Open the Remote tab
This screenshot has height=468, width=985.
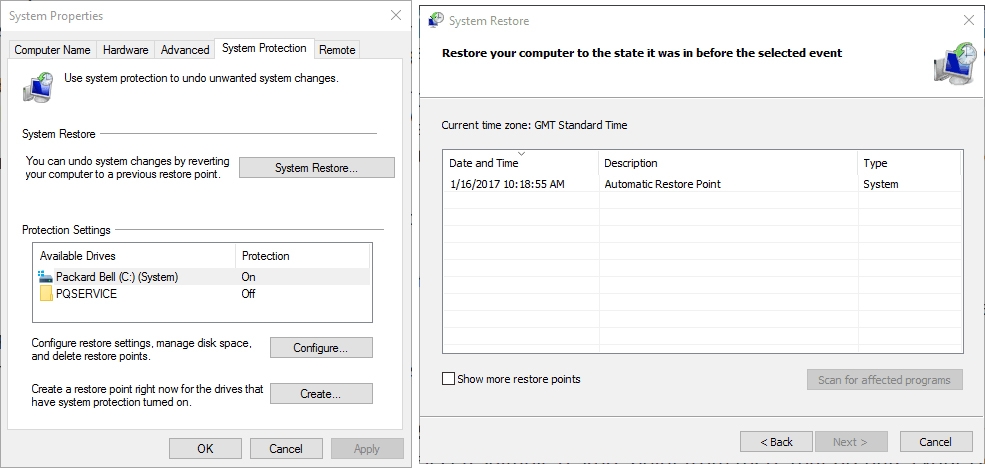(x=337, y=50)
